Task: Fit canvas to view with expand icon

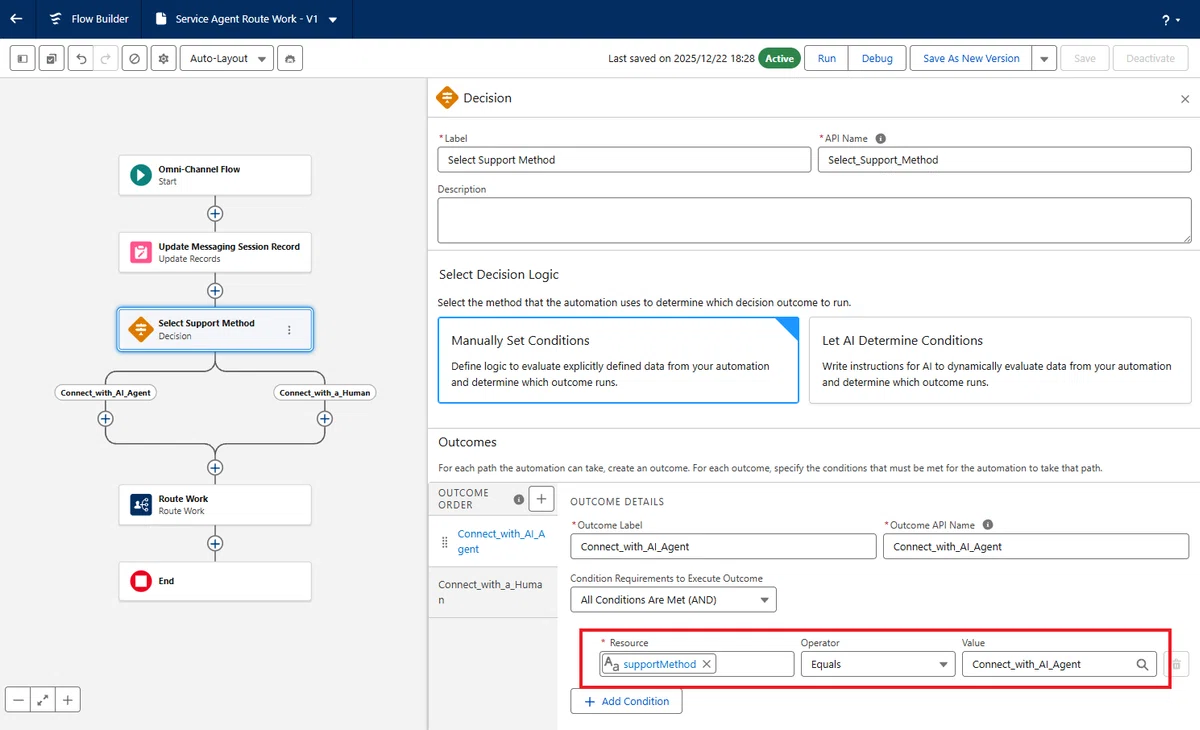Action: coord(43,700)
